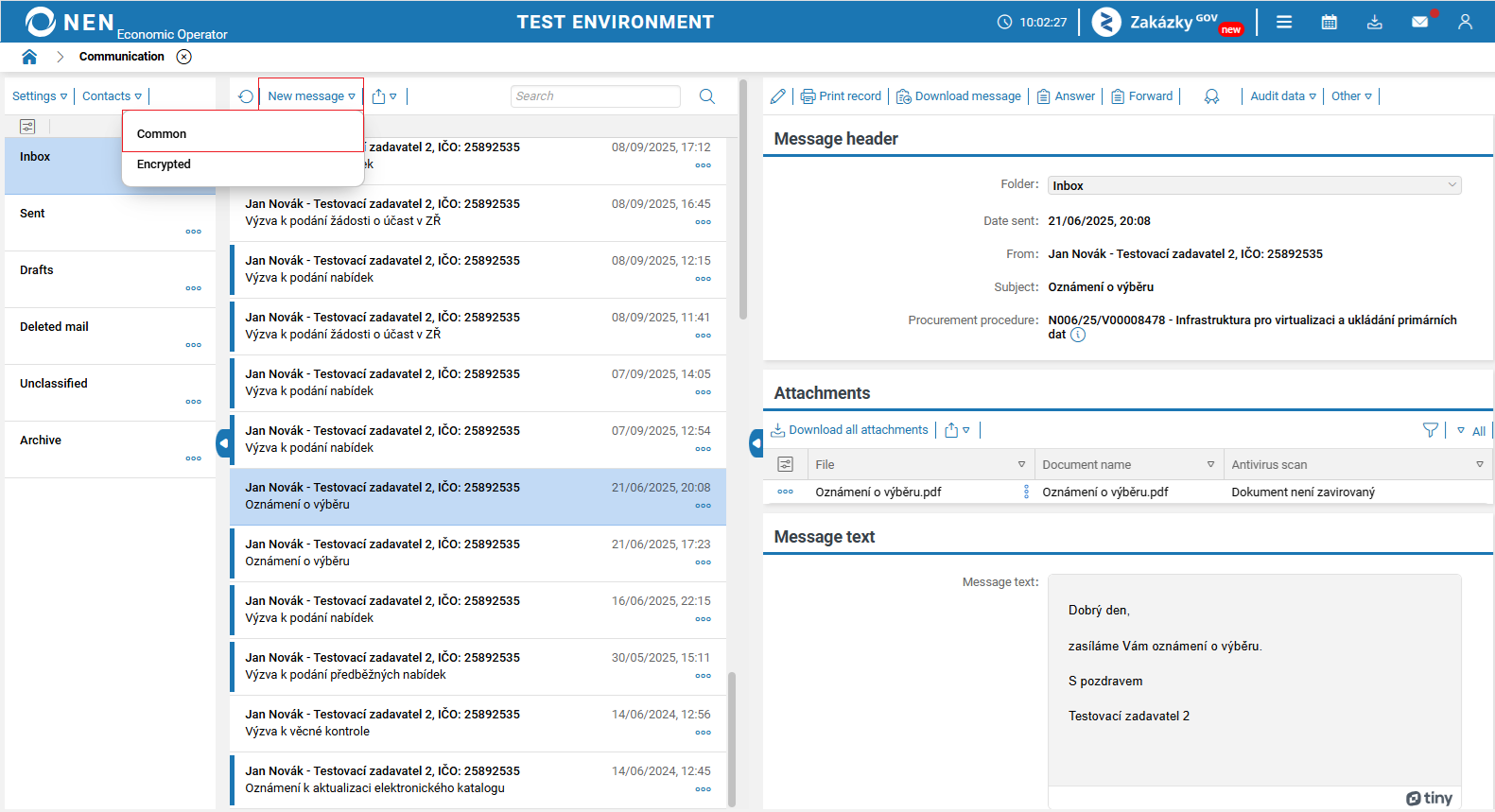Close the Communication breadcrumb tab
This screenshot has height=812, width=1495.
(184, 57)
